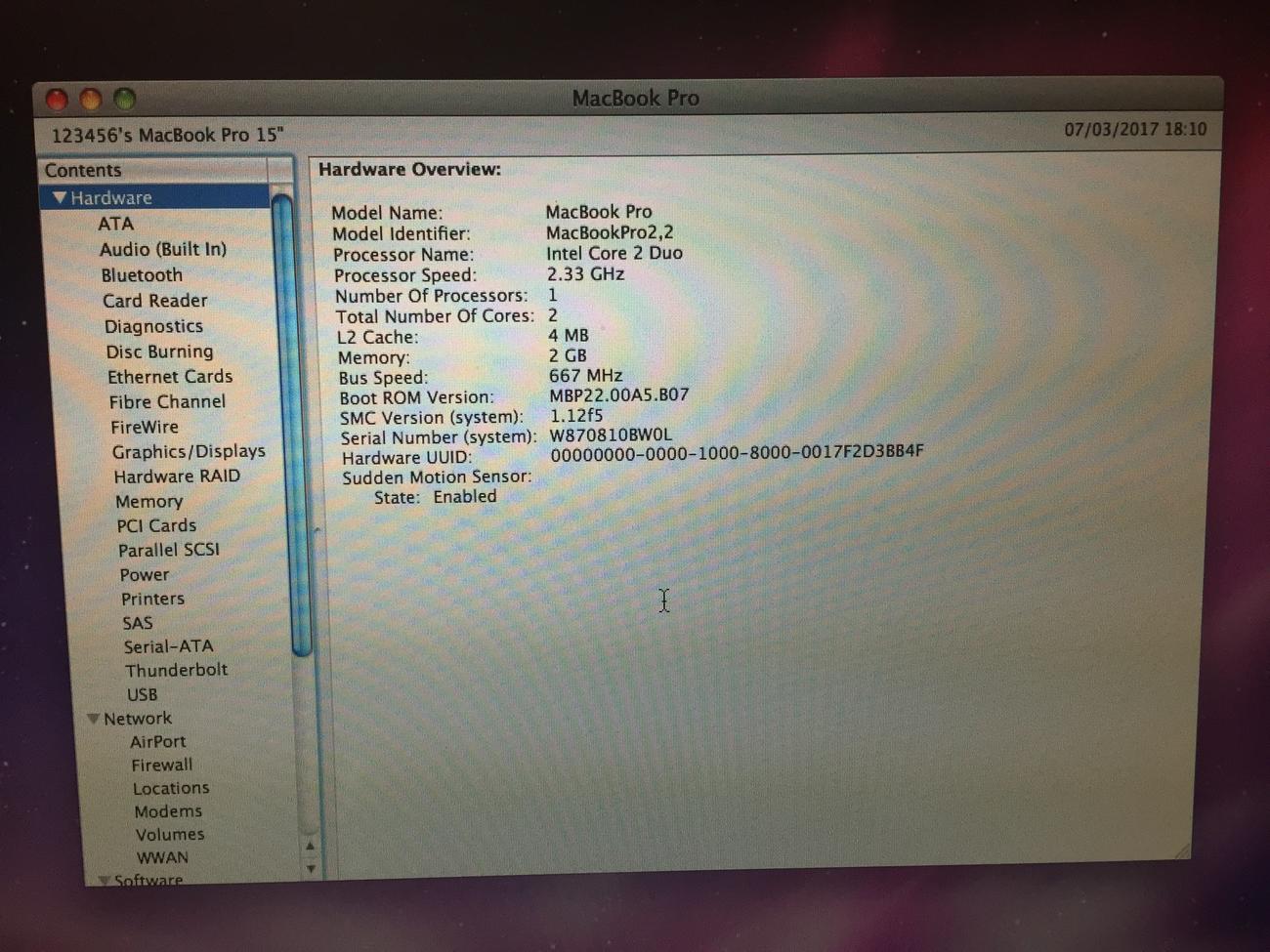This screenshot has width=1270, height=952.
Task: Minimize window with yellow button
Action: (91, 99)
